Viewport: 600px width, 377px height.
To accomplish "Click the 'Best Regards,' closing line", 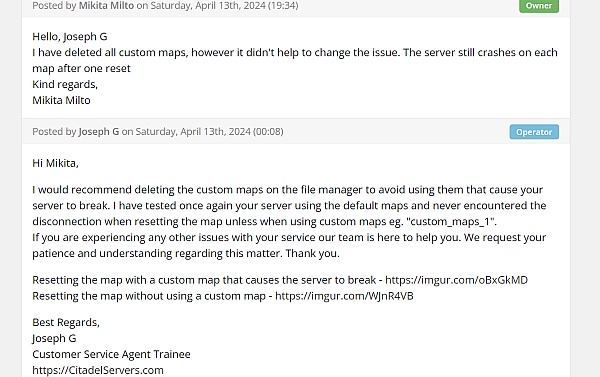I will coord(66,323).
